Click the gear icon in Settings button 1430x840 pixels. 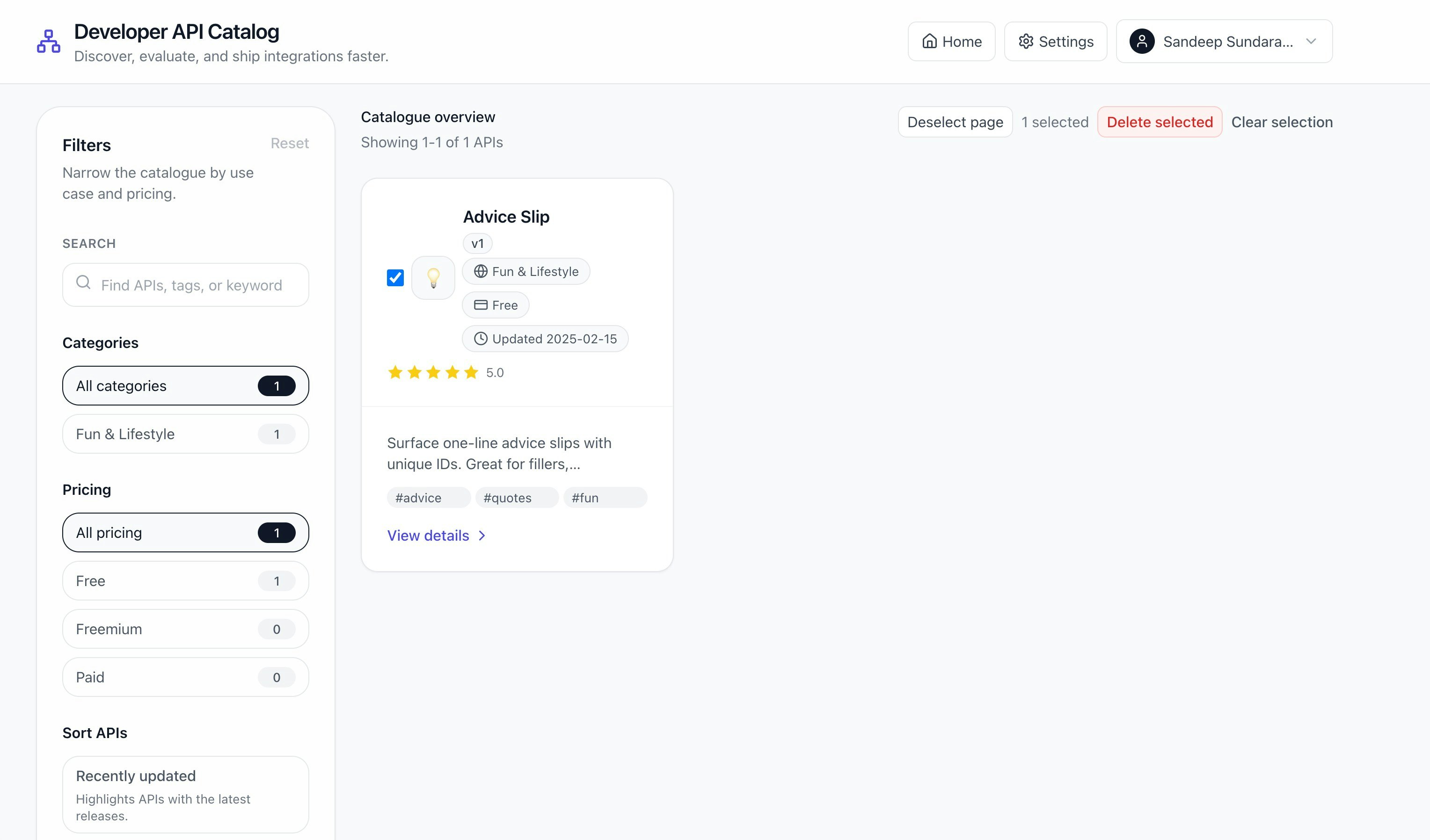(x=1025, y=42)
